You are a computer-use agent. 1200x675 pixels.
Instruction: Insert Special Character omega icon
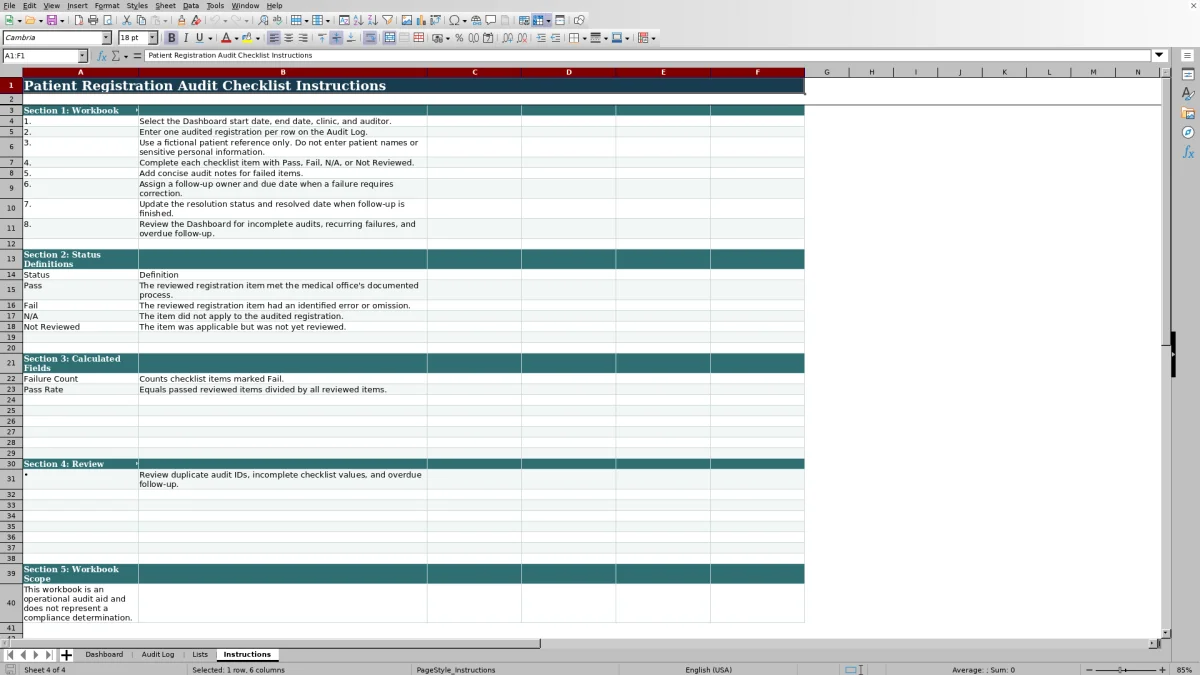454,20
